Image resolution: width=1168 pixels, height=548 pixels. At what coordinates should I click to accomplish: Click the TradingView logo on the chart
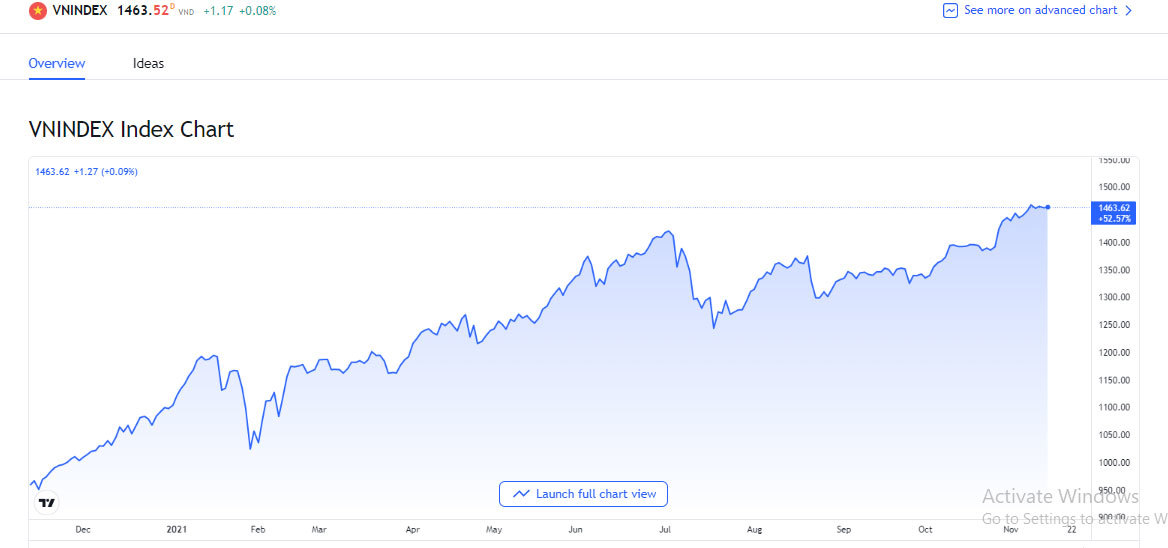click(x=47, y=502)
